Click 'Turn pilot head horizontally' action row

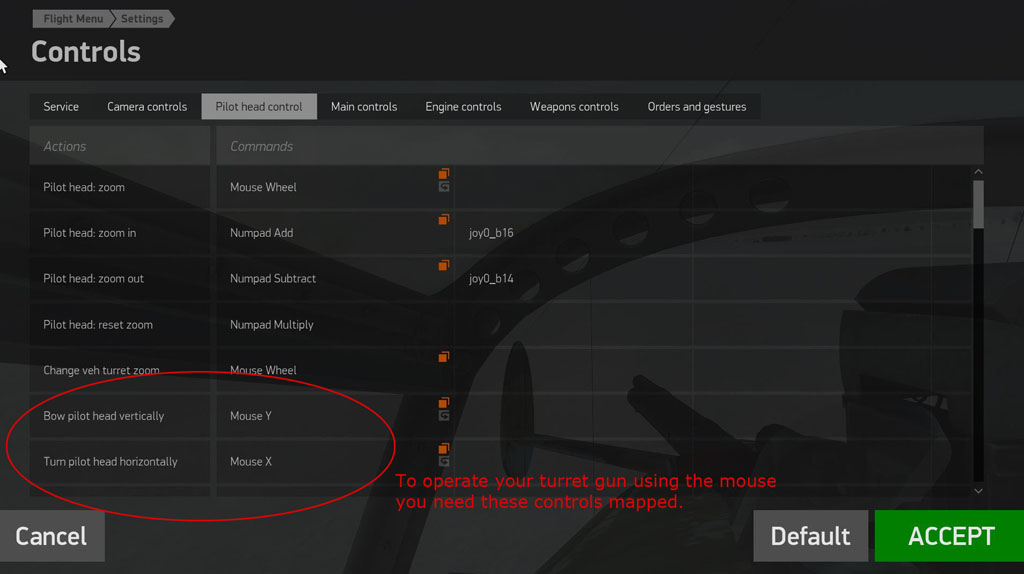(x=120, y=462)
